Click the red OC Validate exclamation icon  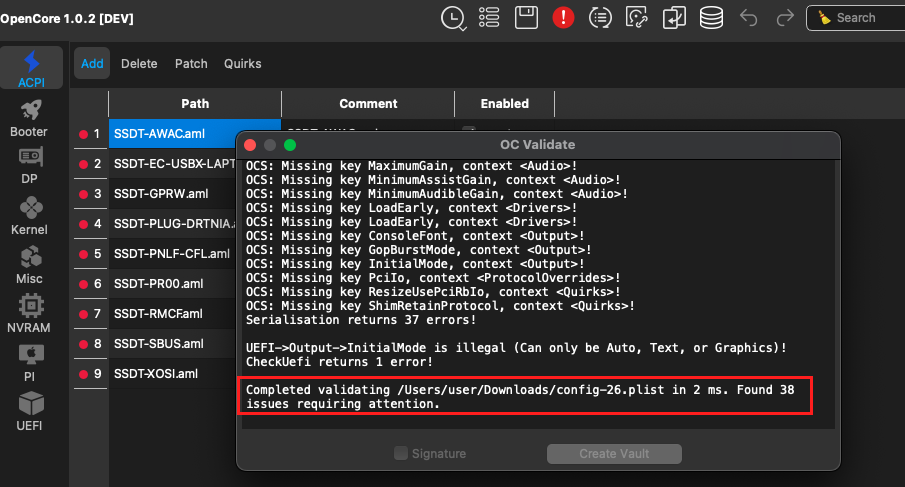[x=563, y=18]
